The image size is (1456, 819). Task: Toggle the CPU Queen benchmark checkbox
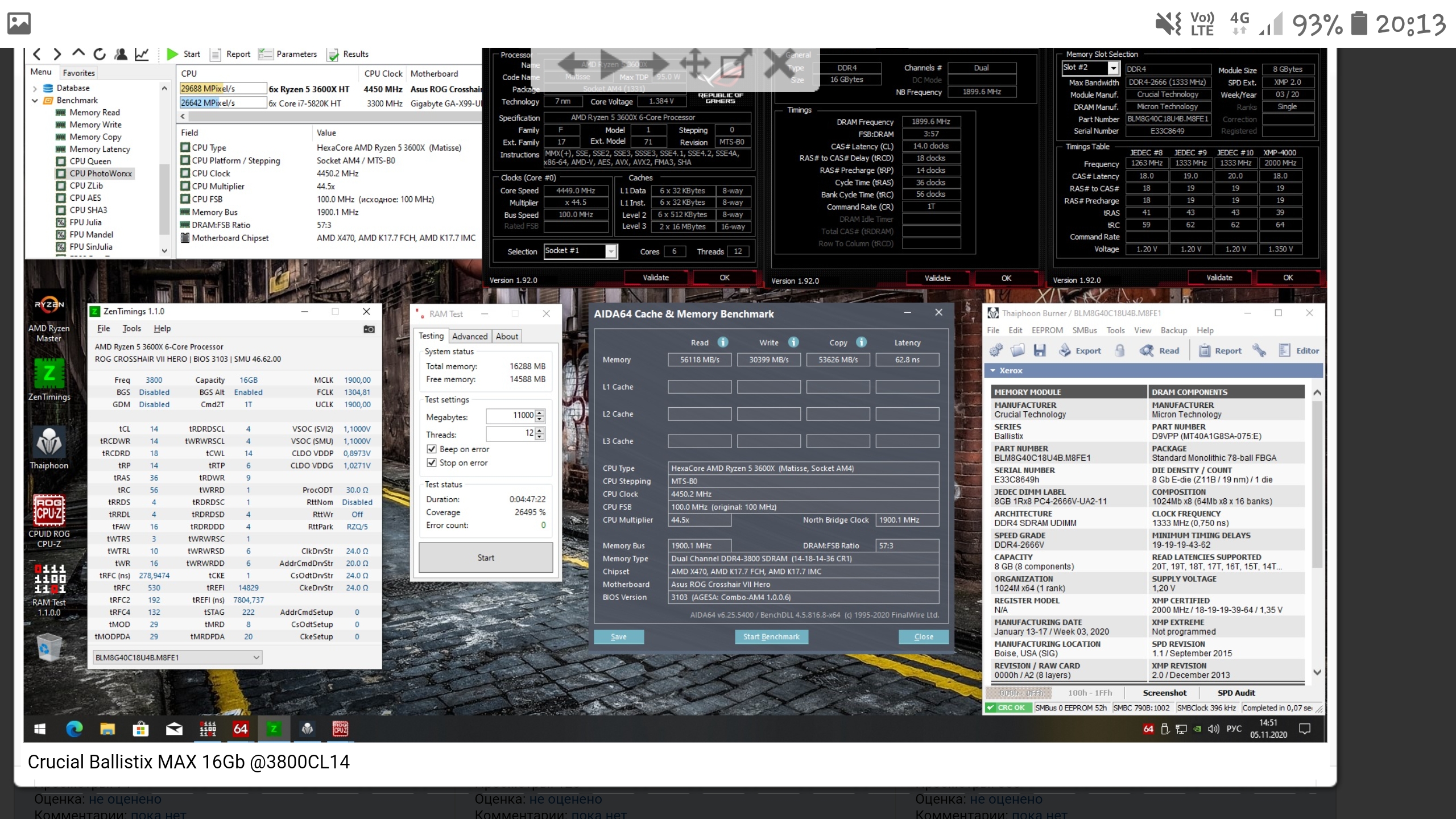click(x=61, y=161)
